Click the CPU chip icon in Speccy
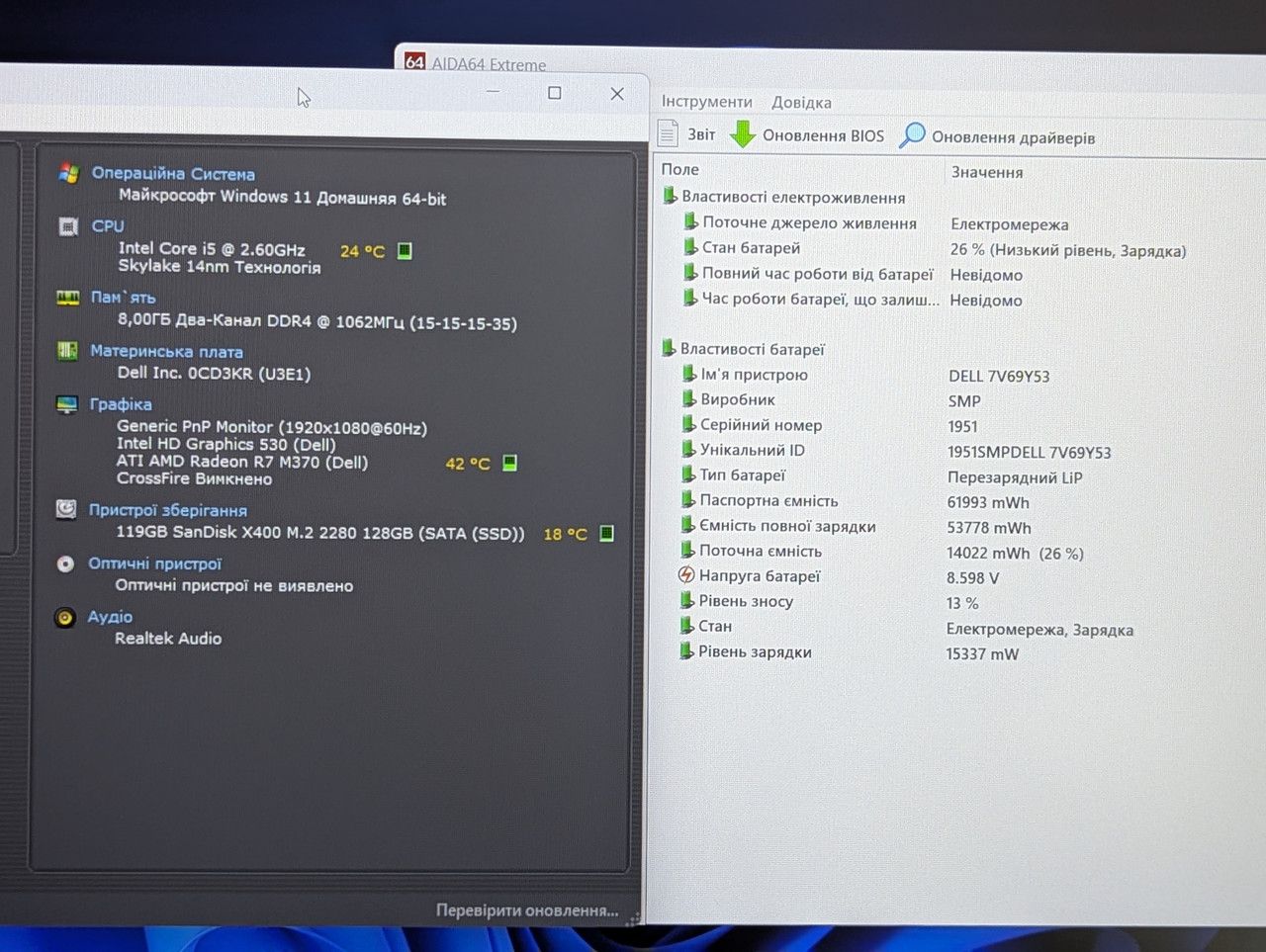 68,226
